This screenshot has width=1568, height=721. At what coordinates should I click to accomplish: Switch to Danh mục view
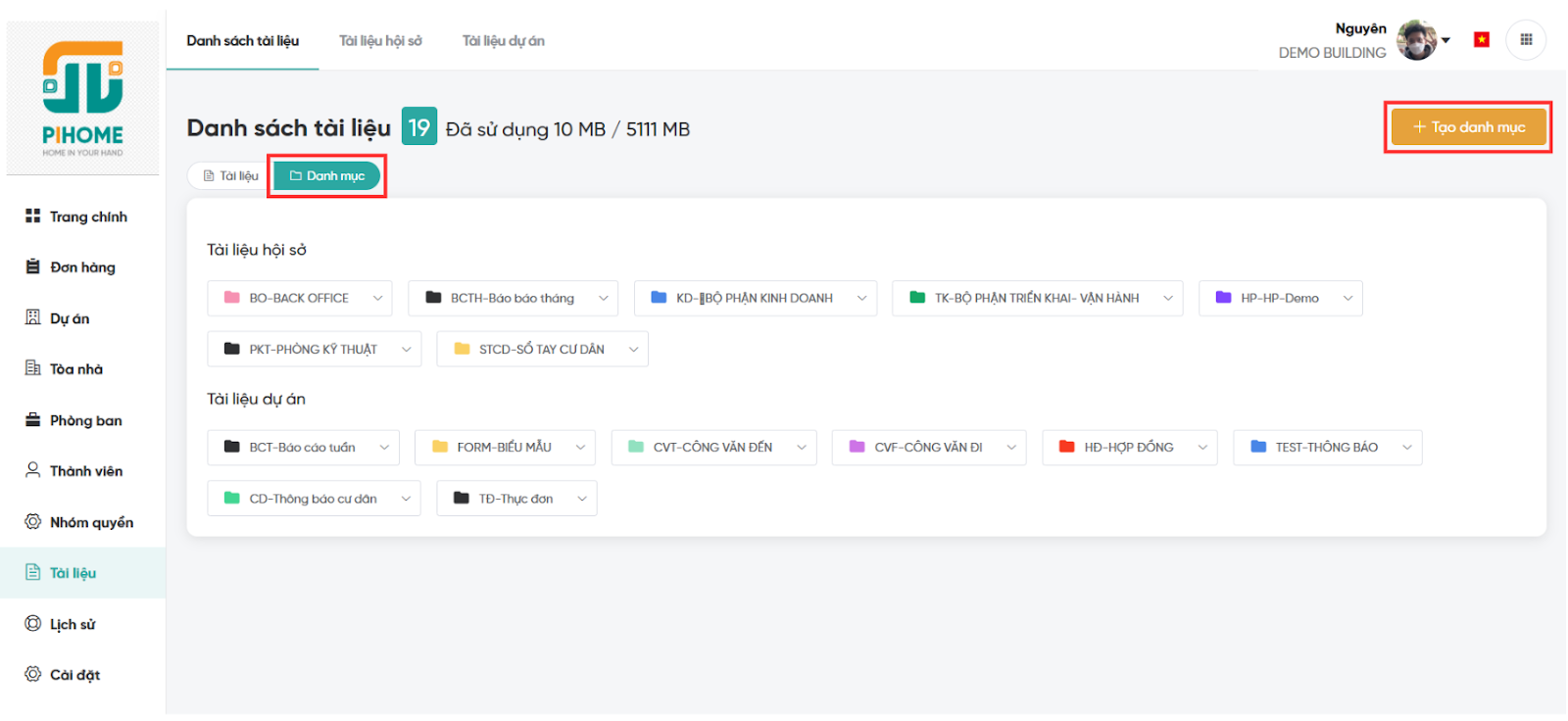click(x=327, y=176)
